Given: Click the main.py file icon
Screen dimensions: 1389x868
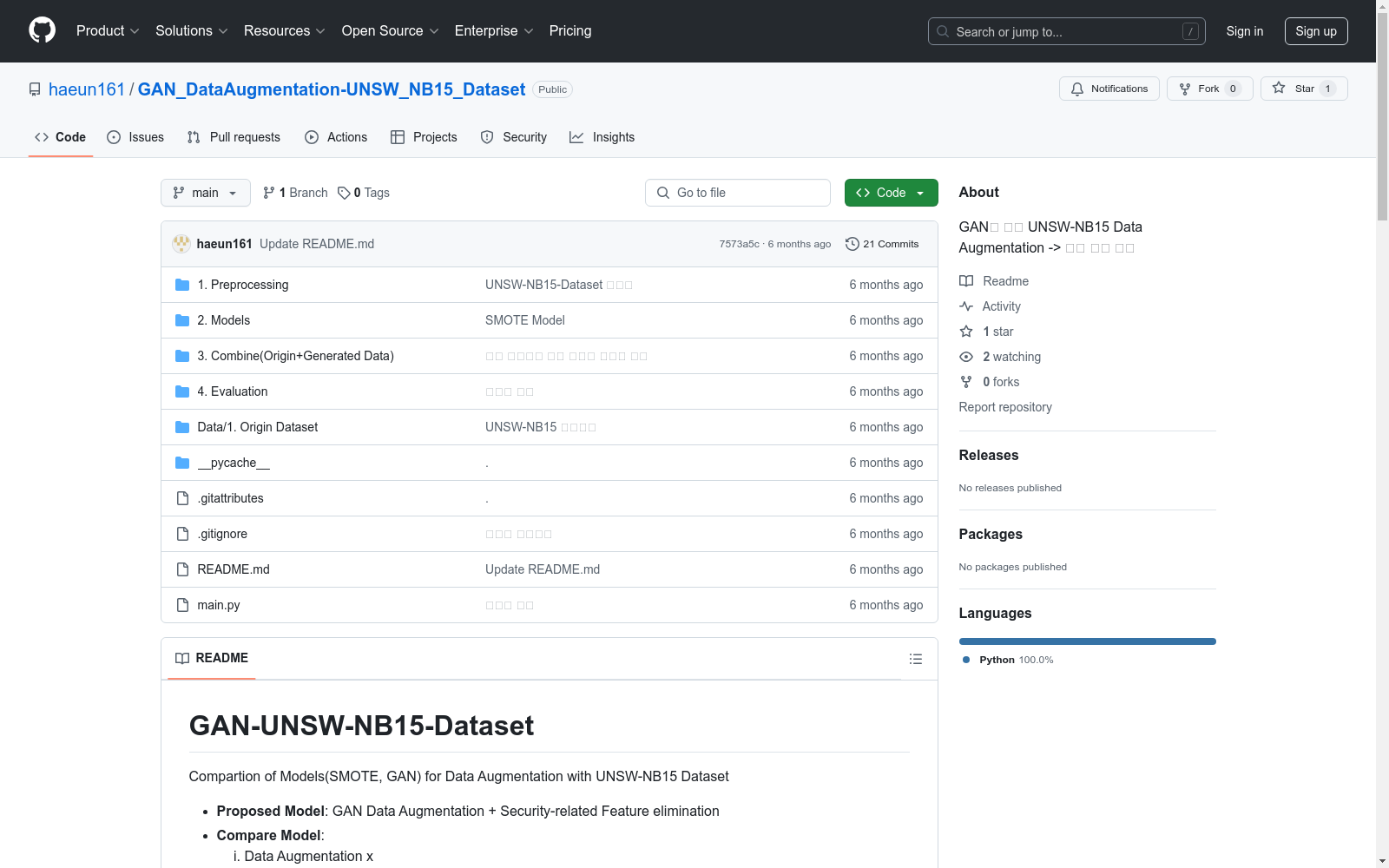Looking at the screenshot, I should pos(182,605).
